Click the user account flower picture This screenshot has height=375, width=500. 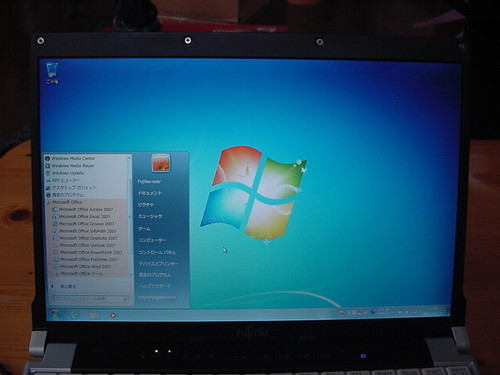coord(161,163)
